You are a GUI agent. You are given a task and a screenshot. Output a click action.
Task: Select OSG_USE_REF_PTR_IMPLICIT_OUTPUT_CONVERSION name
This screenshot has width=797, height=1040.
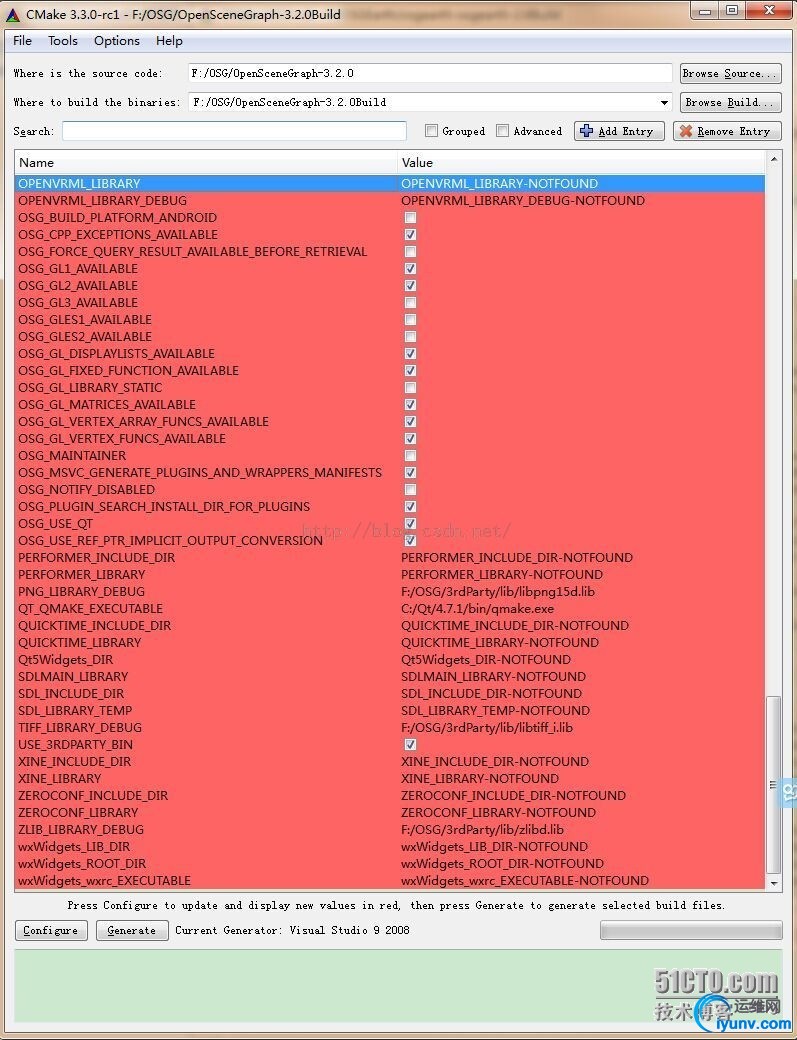pos(170,540)
